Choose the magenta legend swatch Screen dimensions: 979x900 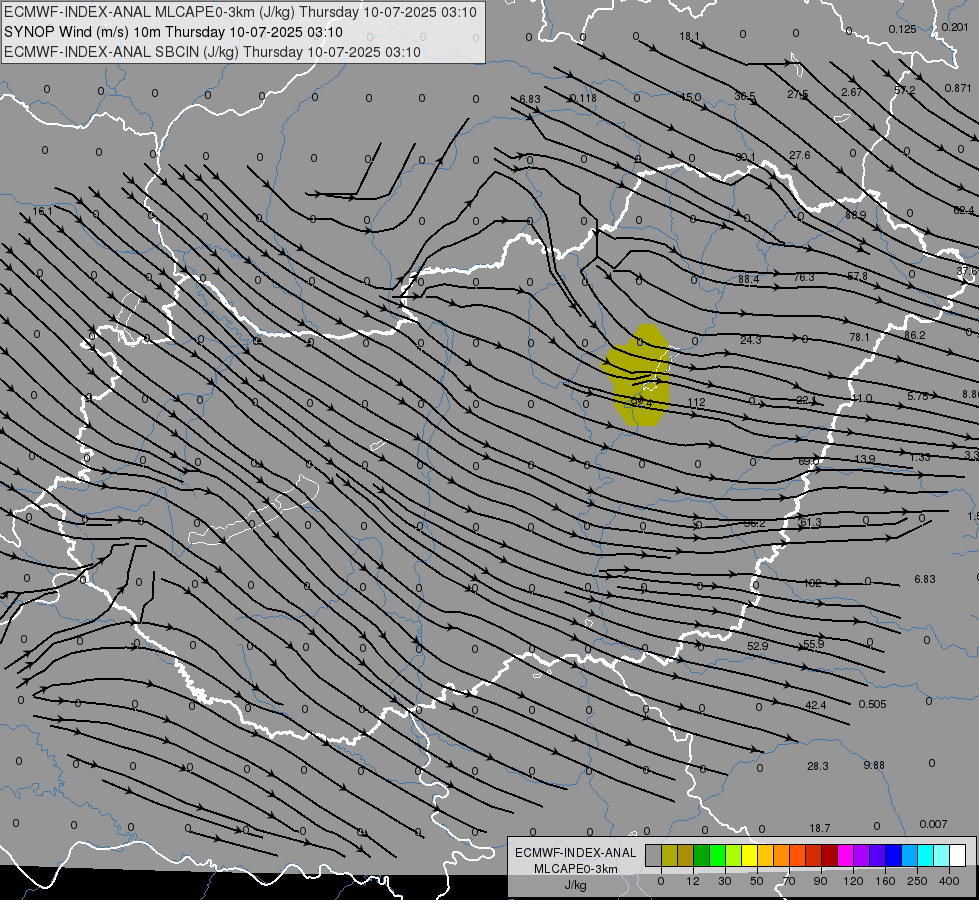[x=845, y=855]
